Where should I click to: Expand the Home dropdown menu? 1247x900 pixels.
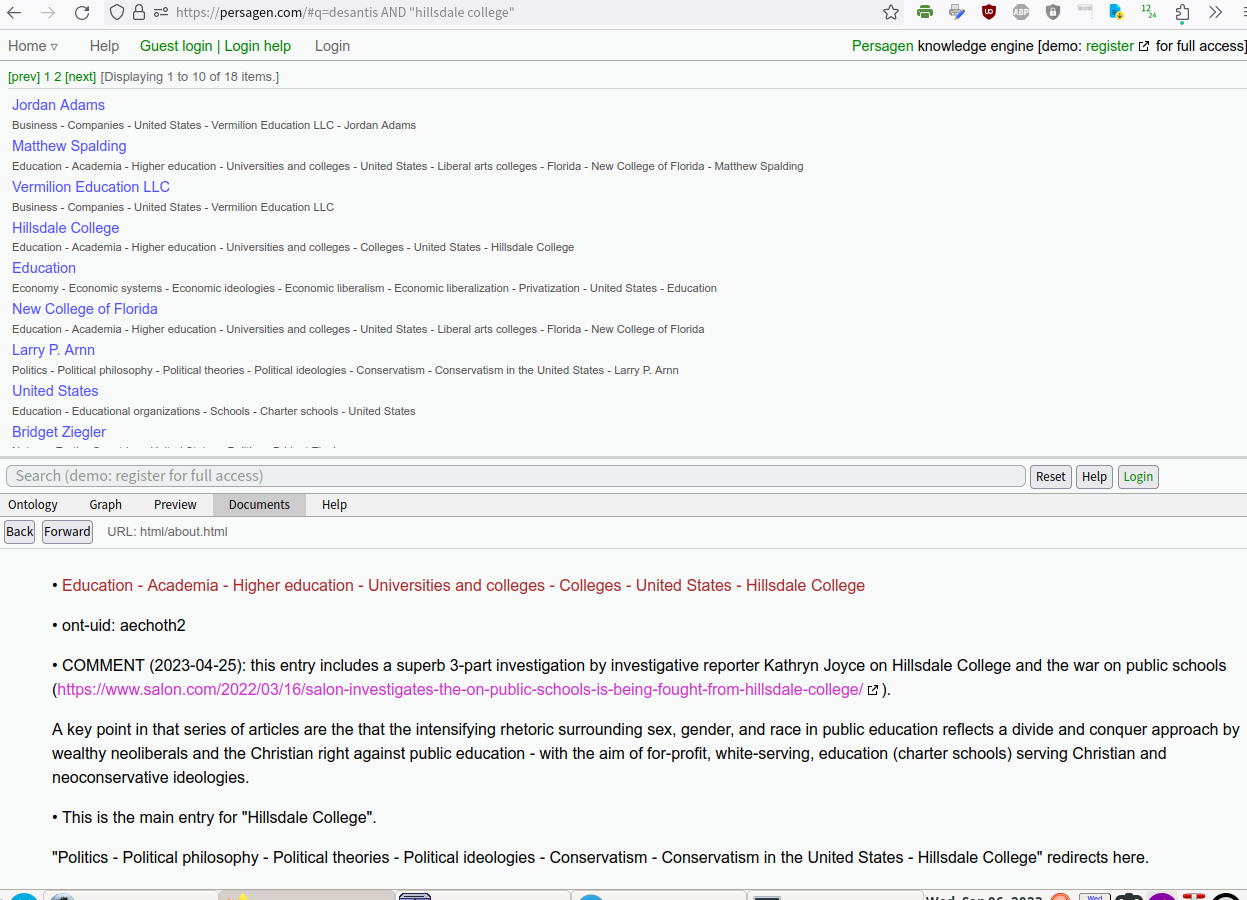(33, 46)
